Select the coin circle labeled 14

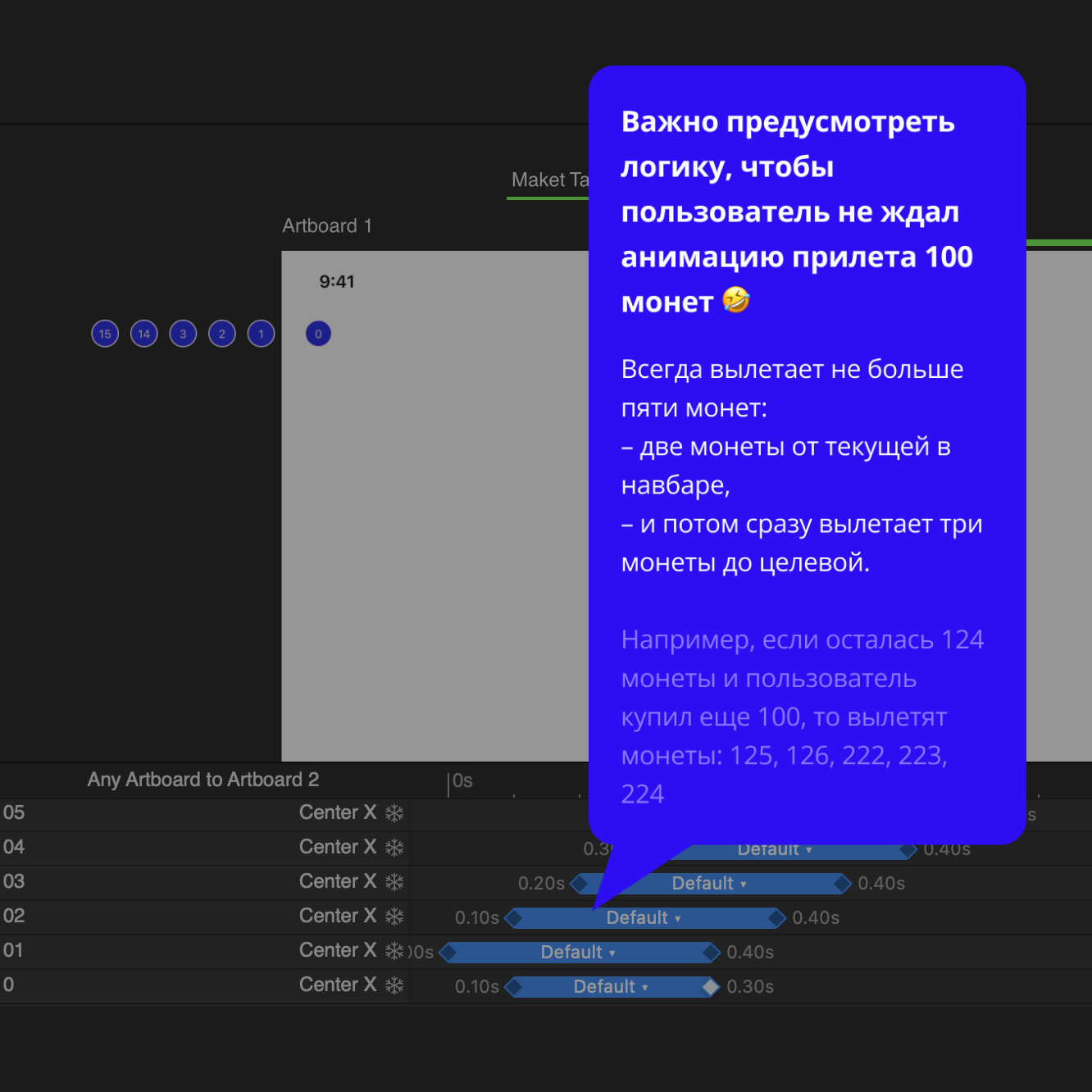coord(144,334)
